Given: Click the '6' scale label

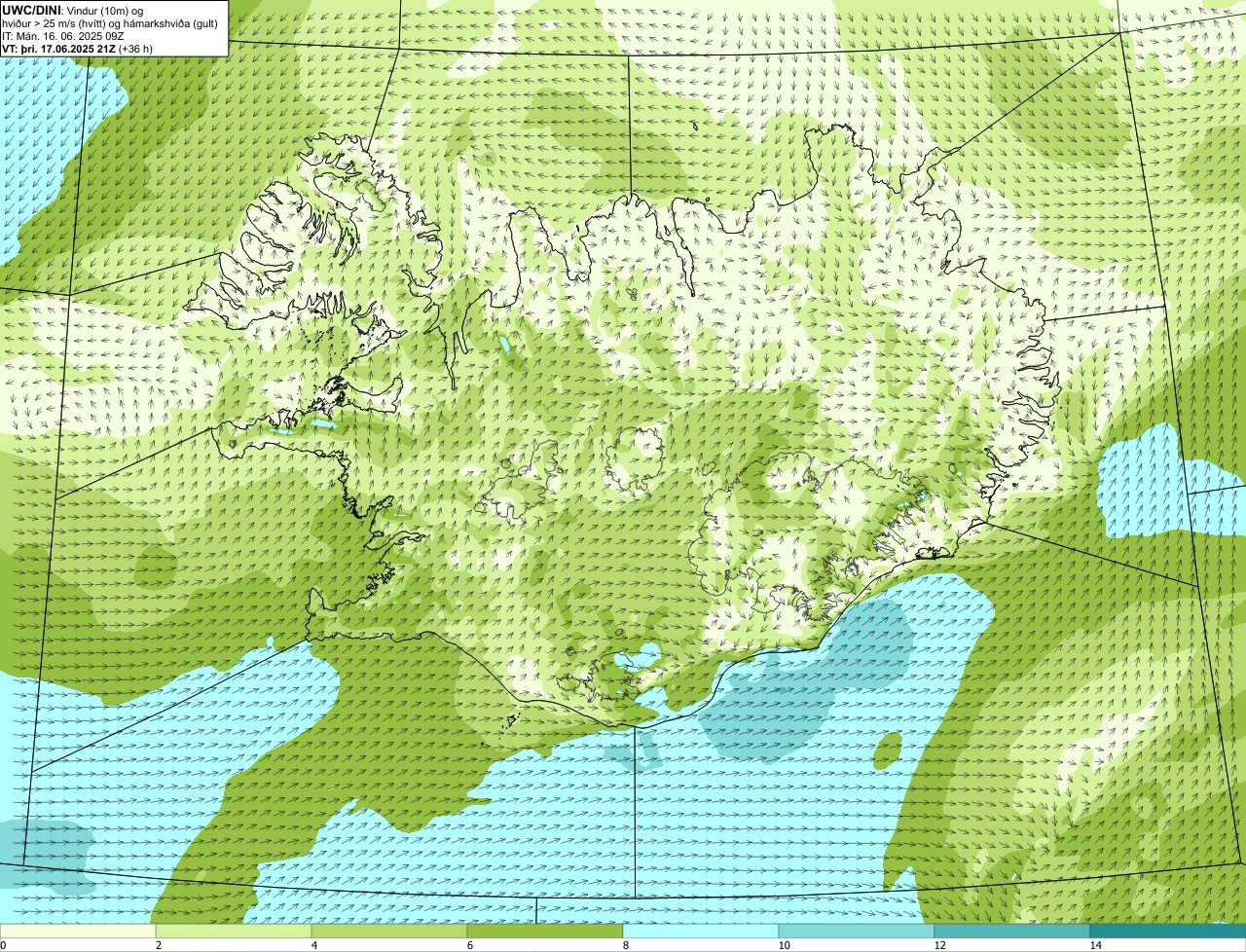Looking at the screenshot, I should pyautogui.click(x=469, y=945).
